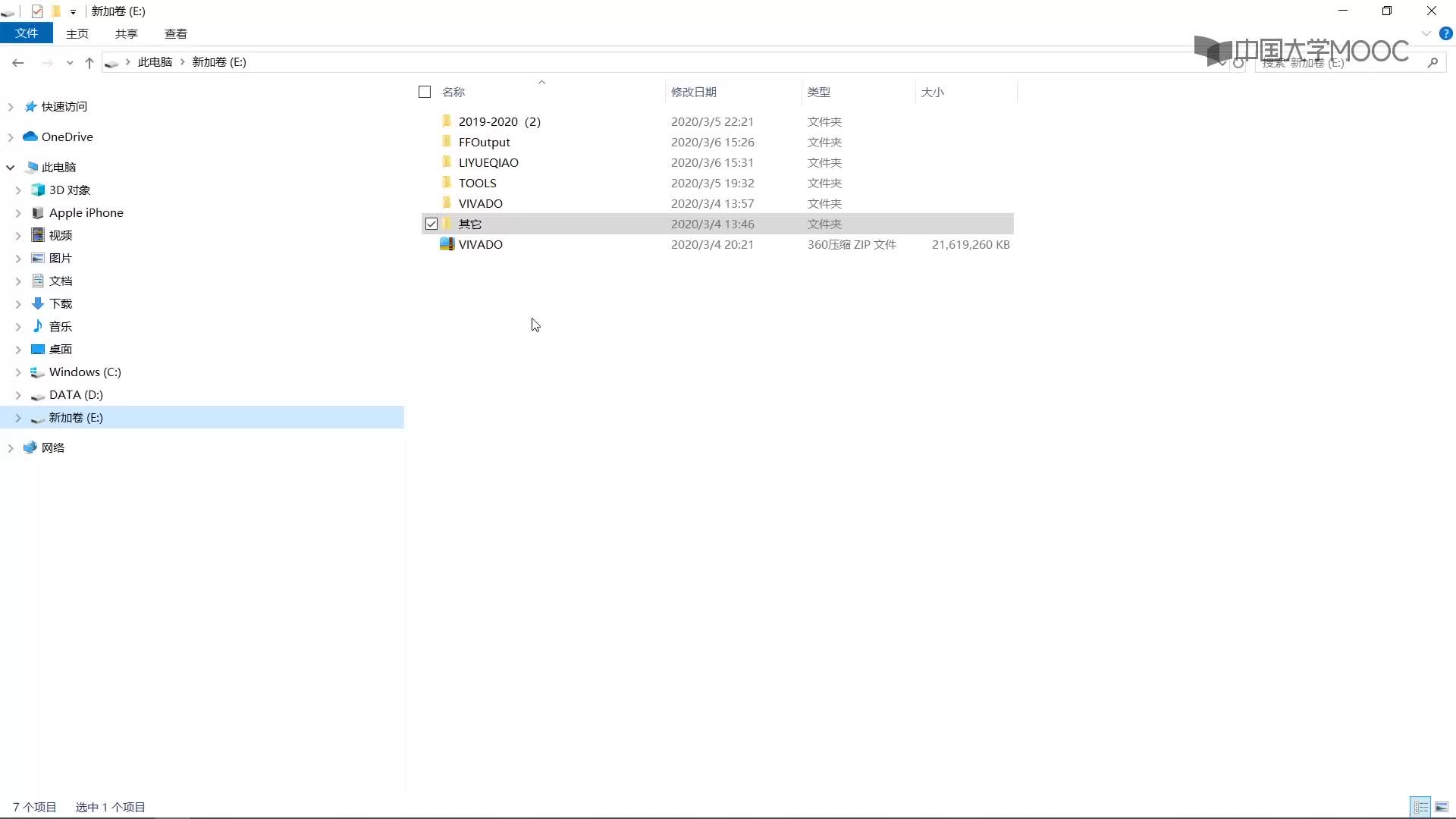Viewport: 1456px width, 819px height.
Task: Sort by 大小 column header
Action: [x=933, y=92]
